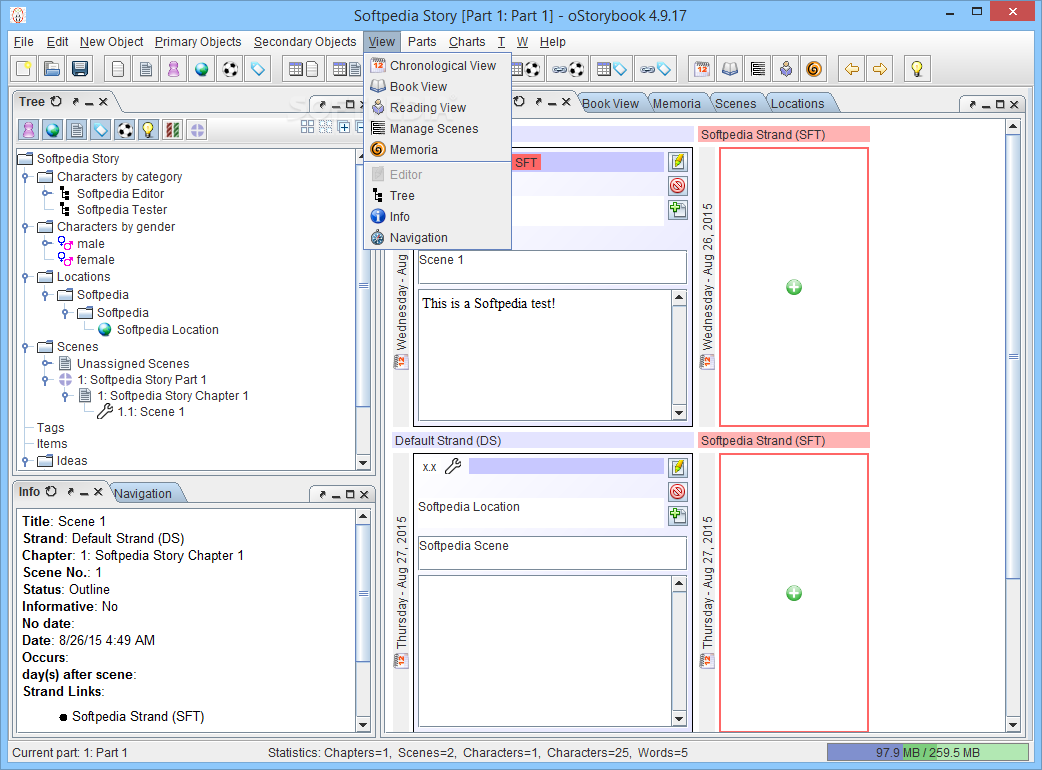This screenshot has height=770, width=1042.
Task: Switch to chronological view via calendar toolbar icon
Action: [702, 68]
